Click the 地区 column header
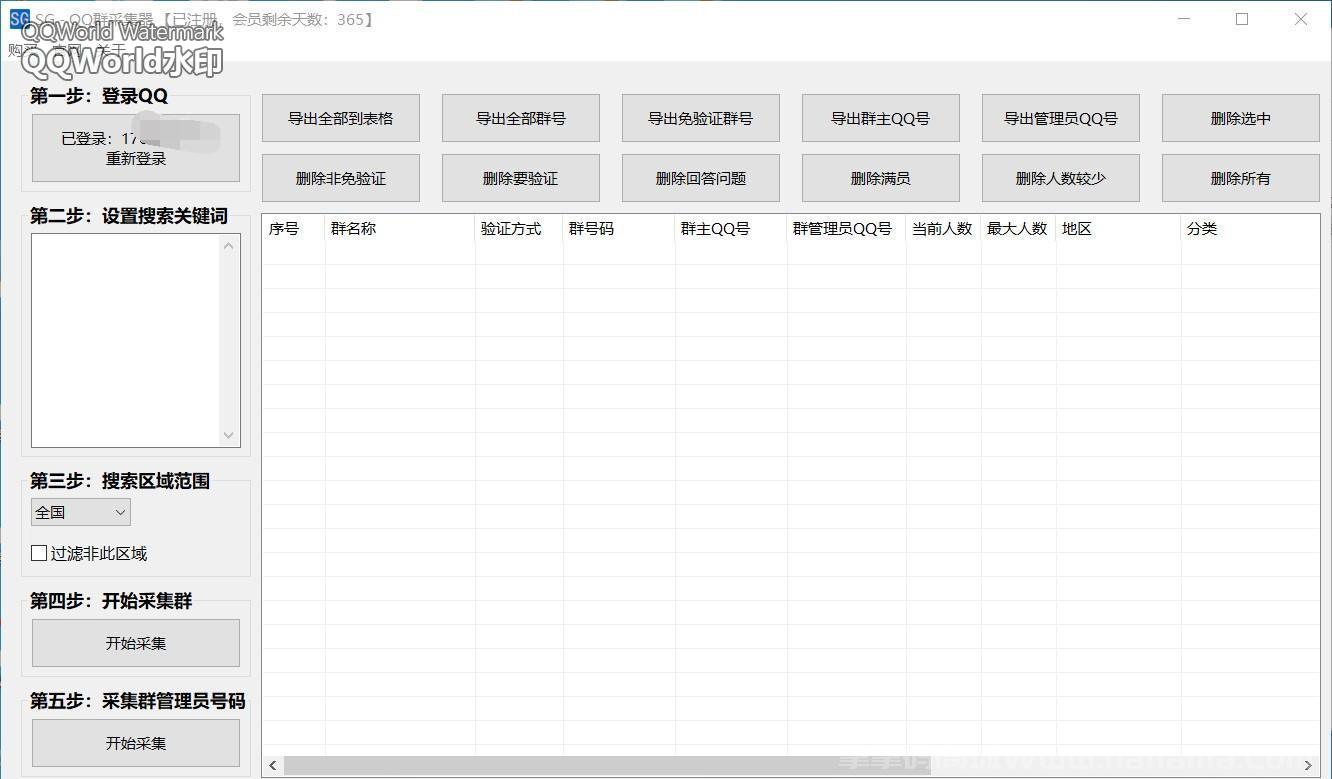The image size is (1332, 779). click(x=1119, y=229)
